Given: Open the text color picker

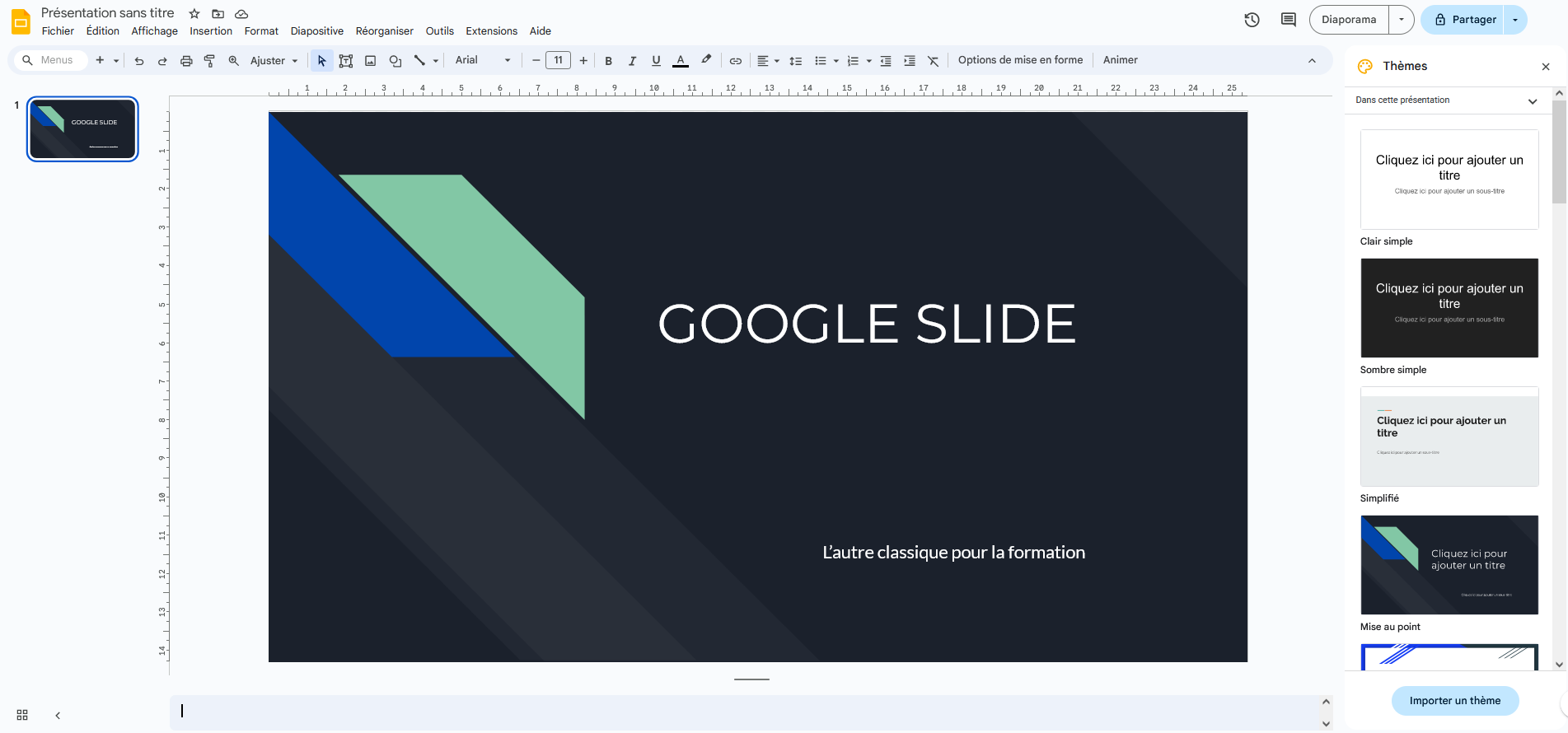Looking at the screenshot, I should 681,61.
